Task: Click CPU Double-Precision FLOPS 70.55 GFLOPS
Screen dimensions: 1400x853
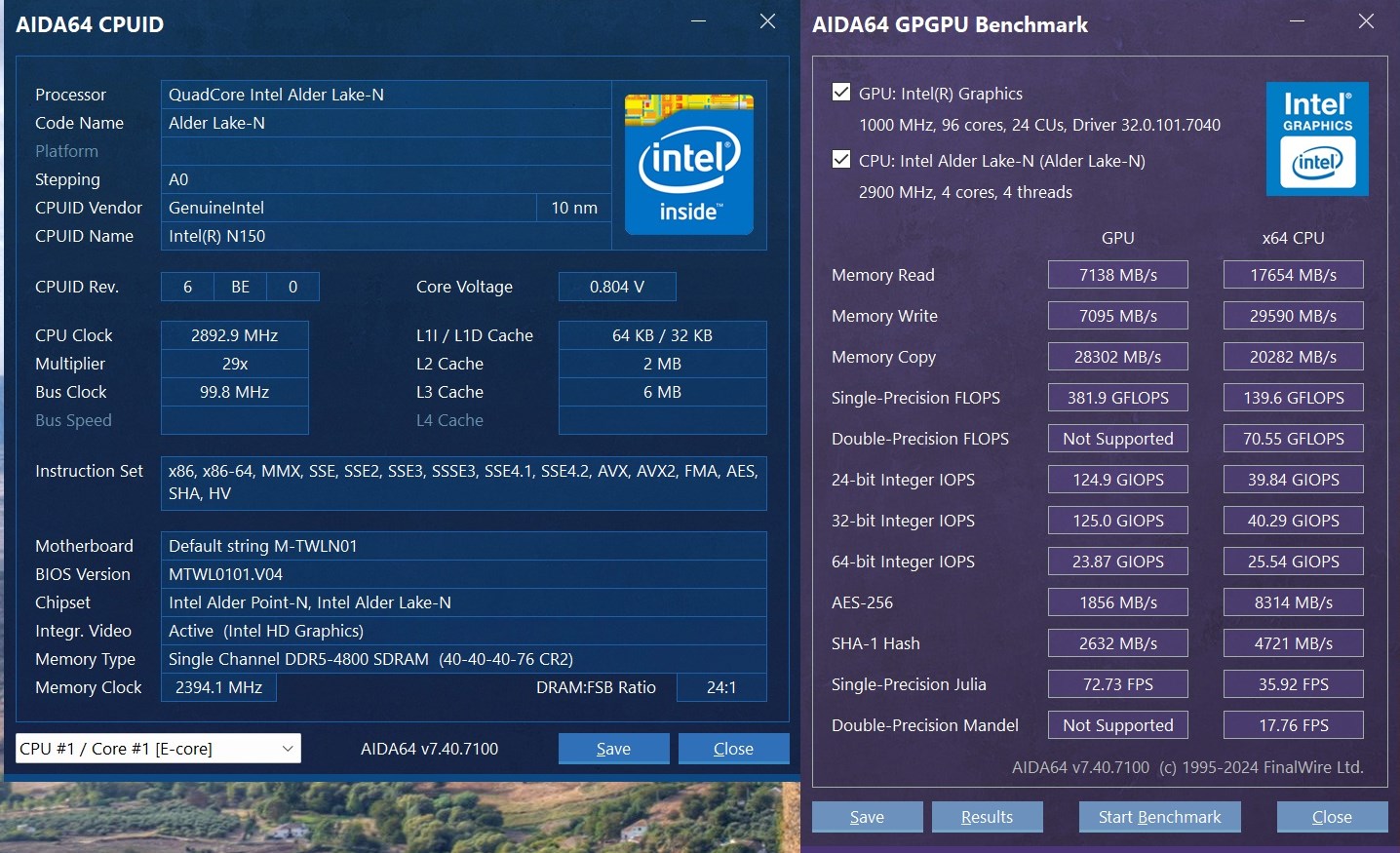Action: tap(1294, 439)
